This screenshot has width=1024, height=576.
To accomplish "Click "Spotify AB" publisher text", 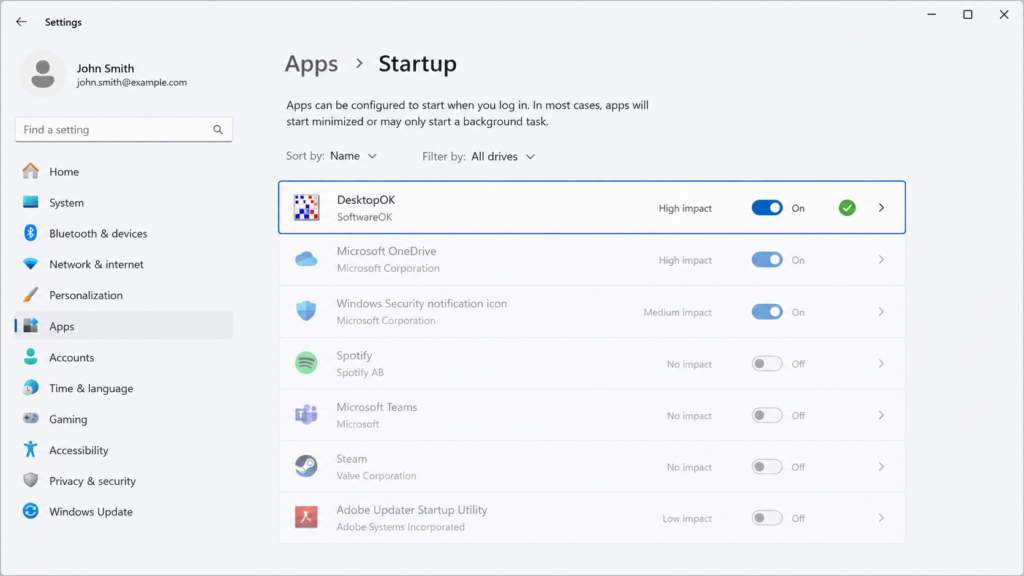I will click(360, 372).
